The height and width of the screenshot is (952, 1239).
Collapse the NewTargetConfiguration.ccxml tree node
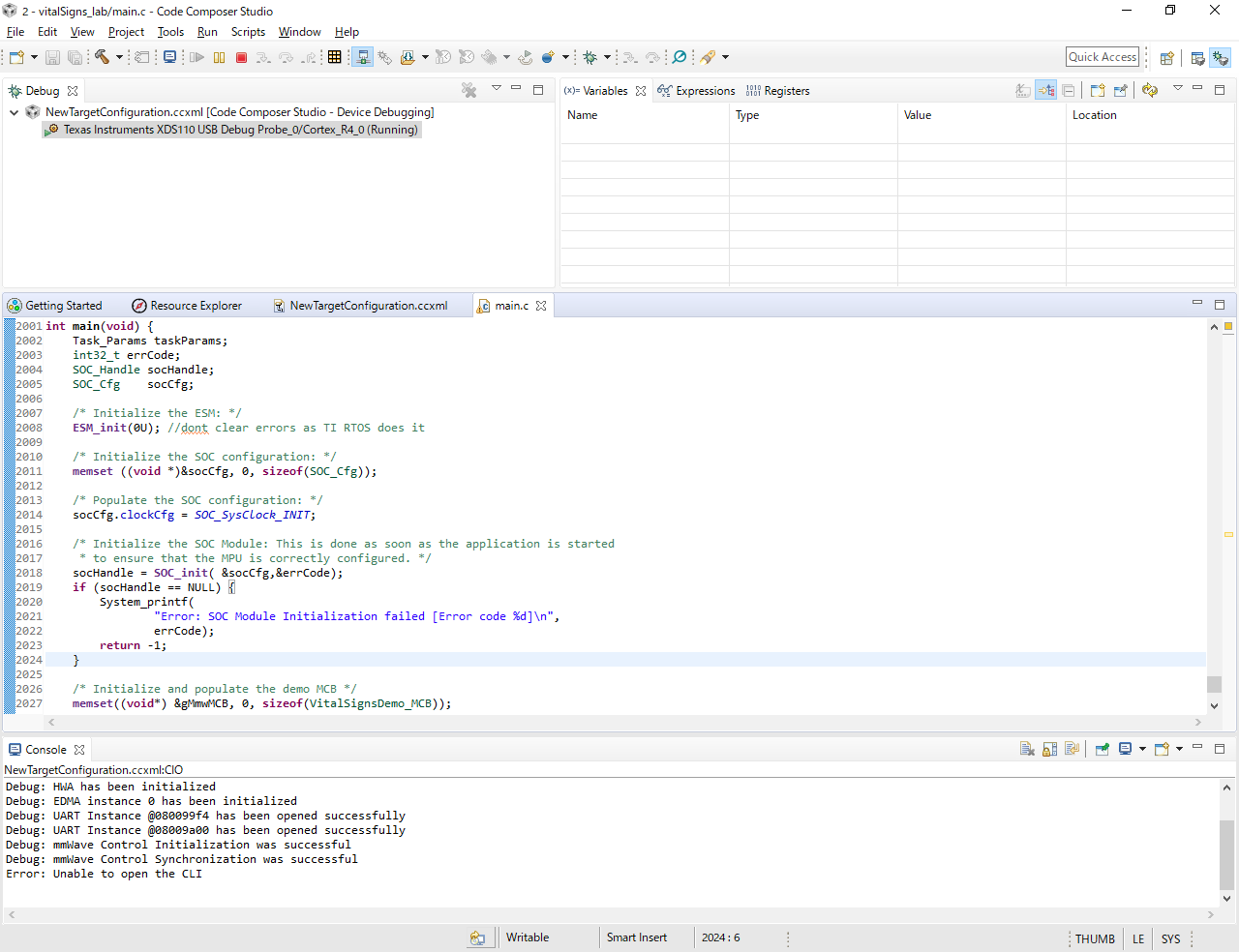coord(14,112)
